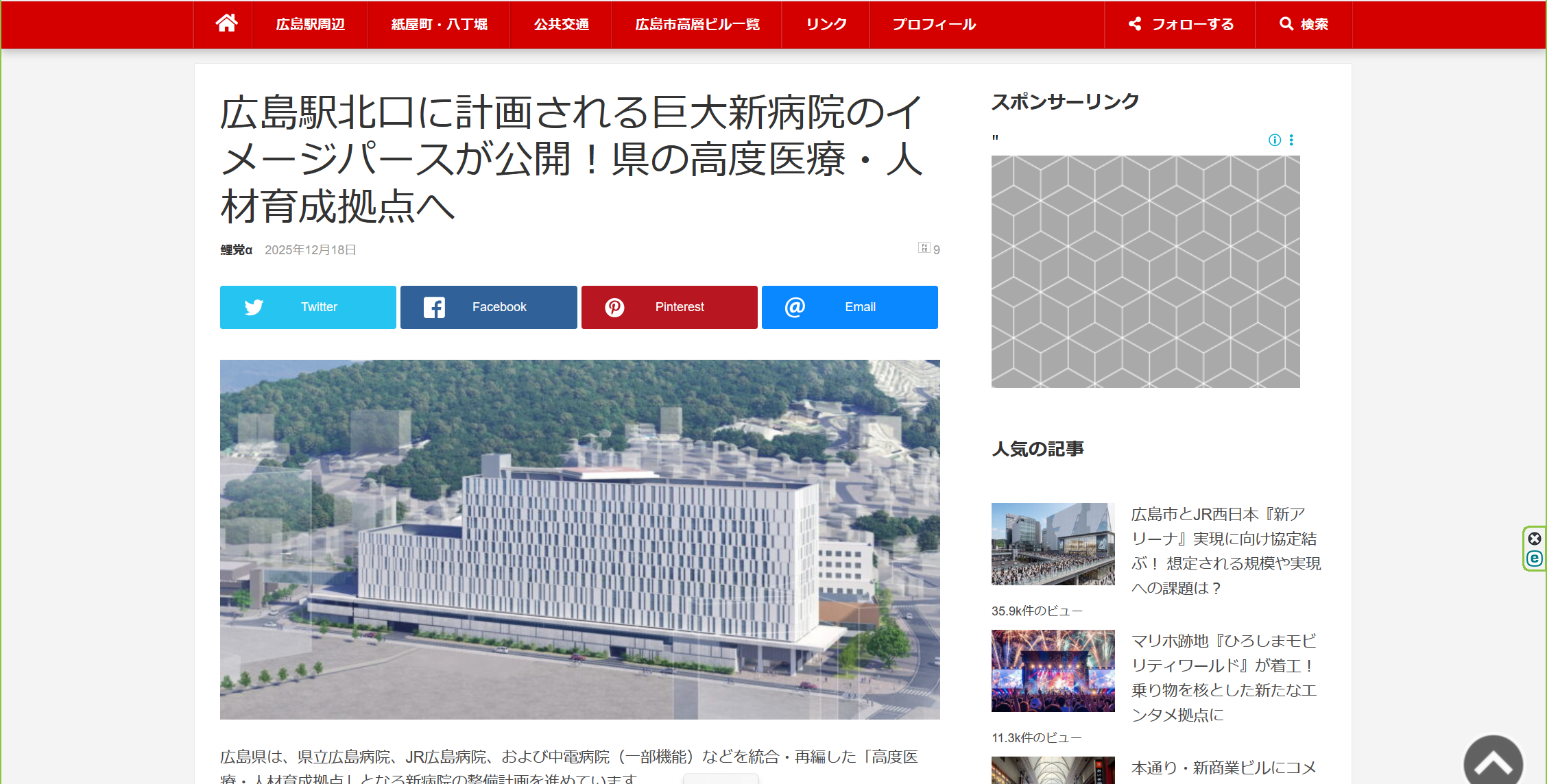Click the Pinterest logo share icon

click(614, 307)
